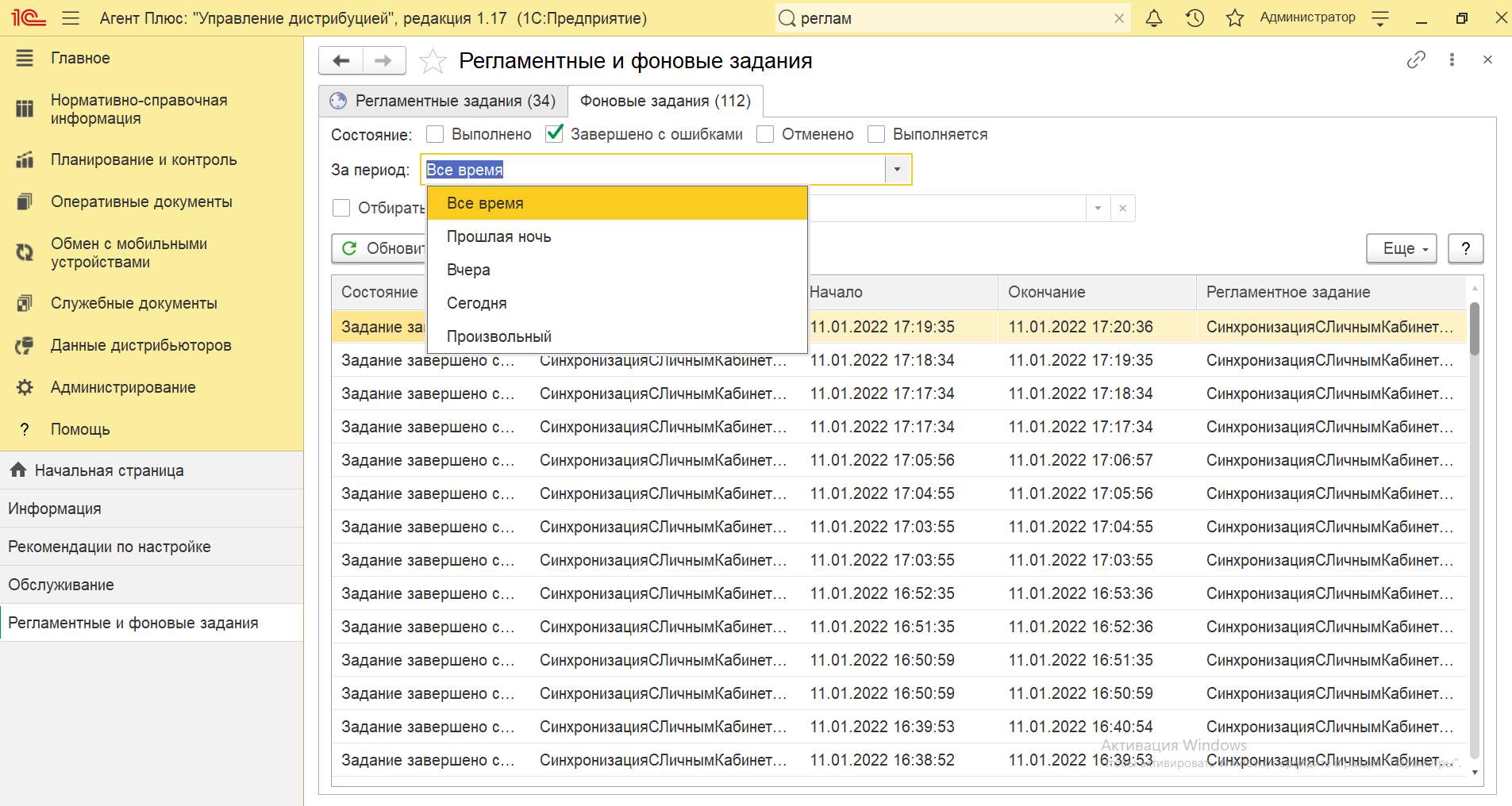Viewport: 1512px width, 806px height.
Task: Go to Начальная страница home icon
Action: tap(18, 470)
